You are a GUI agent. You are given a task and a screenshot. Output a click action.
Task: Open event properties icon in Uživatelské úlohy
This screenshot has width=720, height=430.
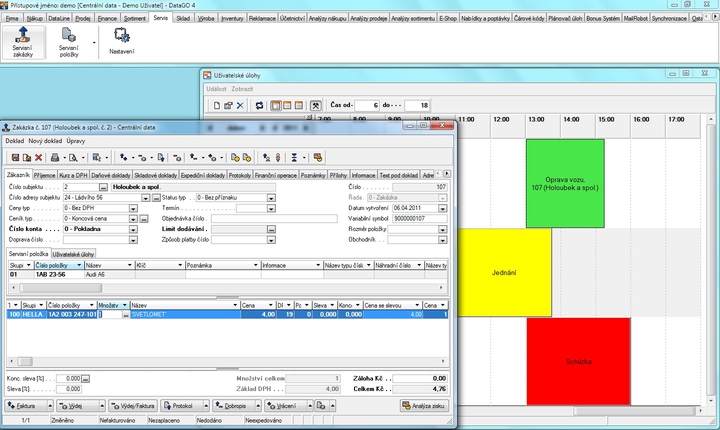click(x=228, y=105)
